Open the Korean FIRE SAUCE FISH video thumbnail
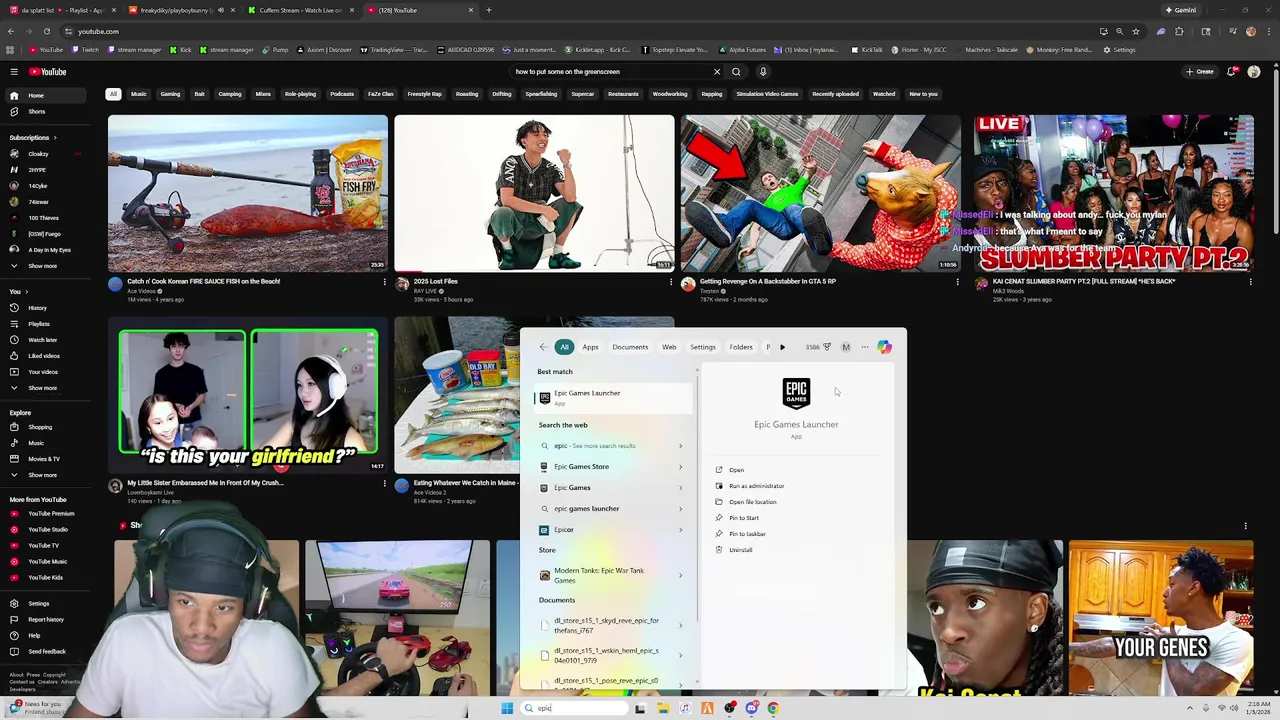 pos(248,193)
